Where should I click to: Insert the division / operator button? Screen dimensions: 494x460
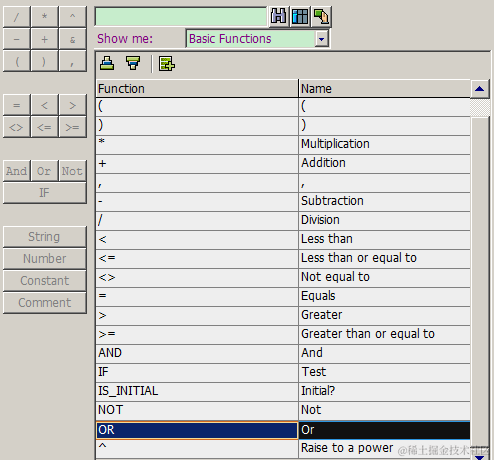tap(17, 16)
